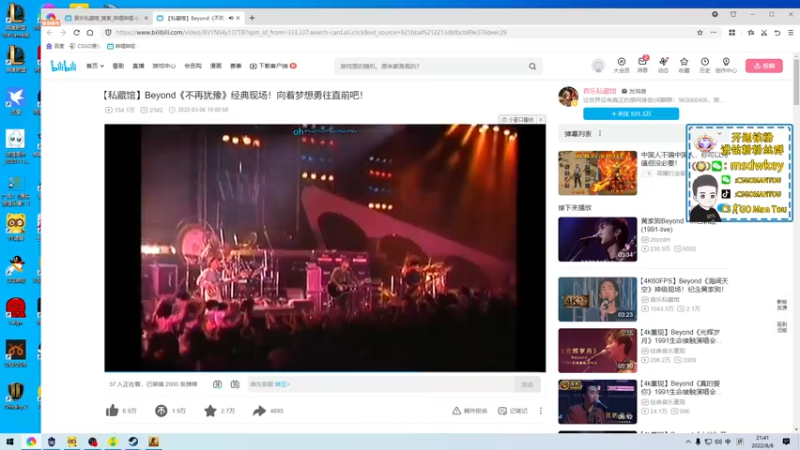Open the 4k重现 Beyond 真的爱你 video thumbnail
The width and height of the screenshot is (800, 450).
(x=597, y=402)
